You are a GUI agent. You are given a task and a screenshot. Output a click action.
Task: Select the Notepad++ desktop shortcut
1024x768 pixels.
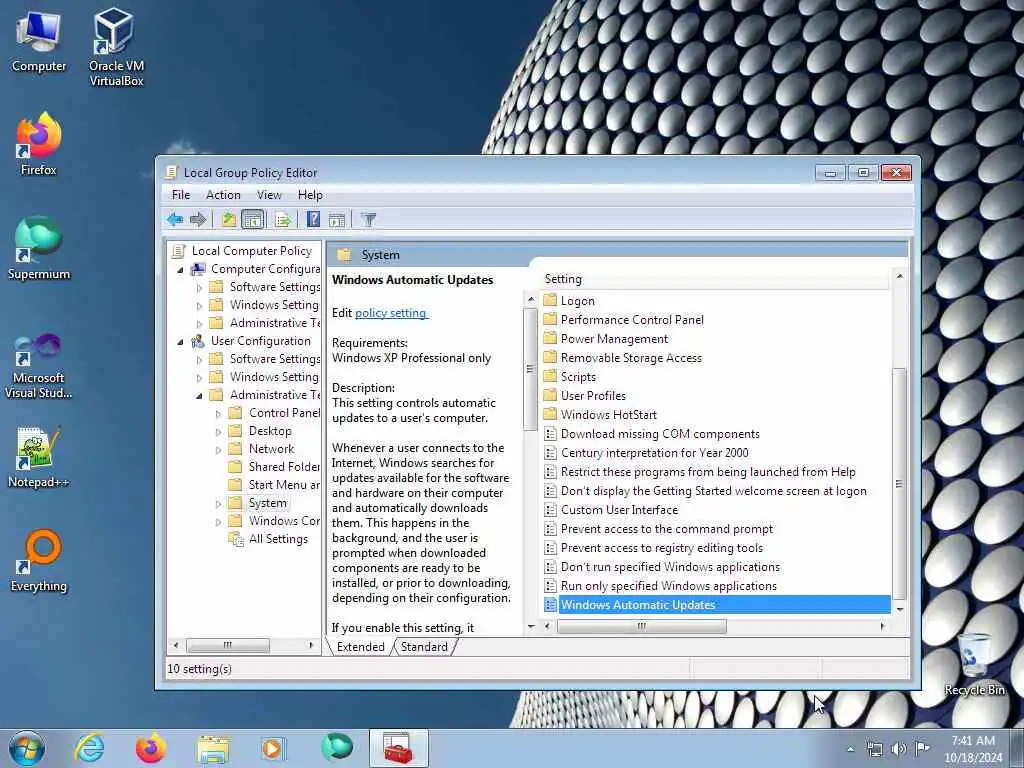39,457
